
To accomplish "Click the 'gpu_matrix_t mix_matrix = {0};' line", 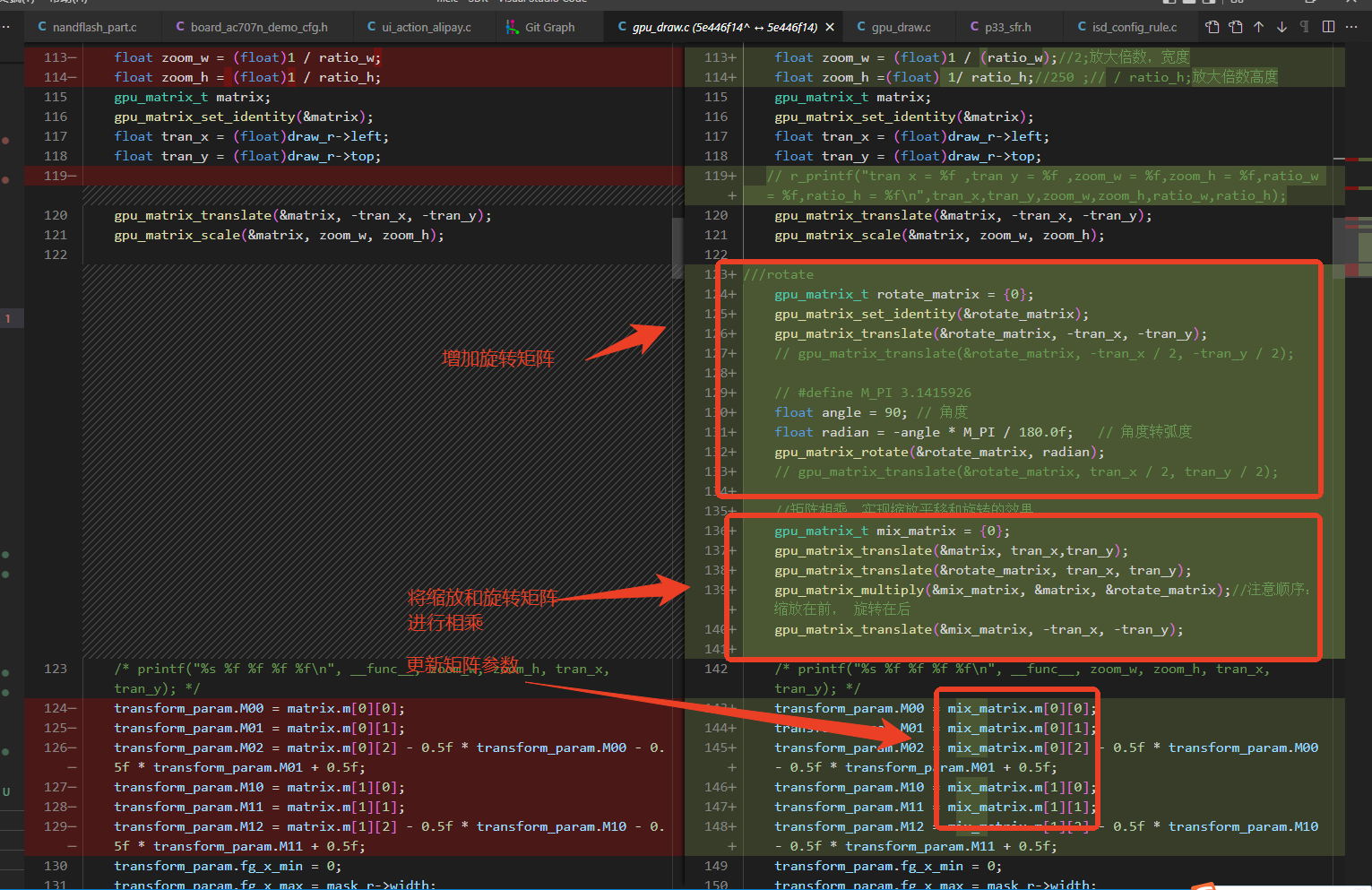I will pyautogui.click(x=892, y=531).
